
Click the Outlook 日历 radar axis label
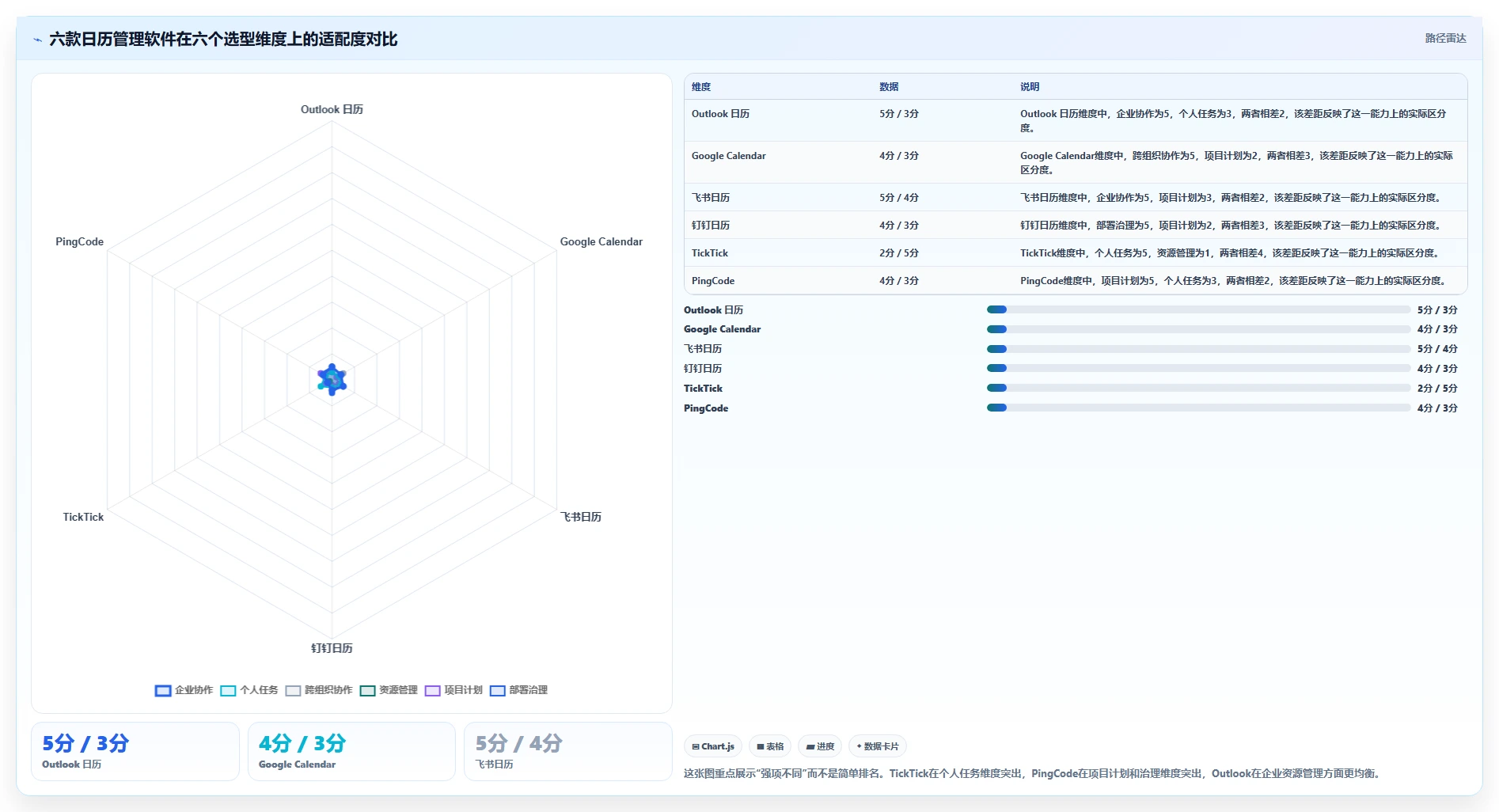pos(332,109)
